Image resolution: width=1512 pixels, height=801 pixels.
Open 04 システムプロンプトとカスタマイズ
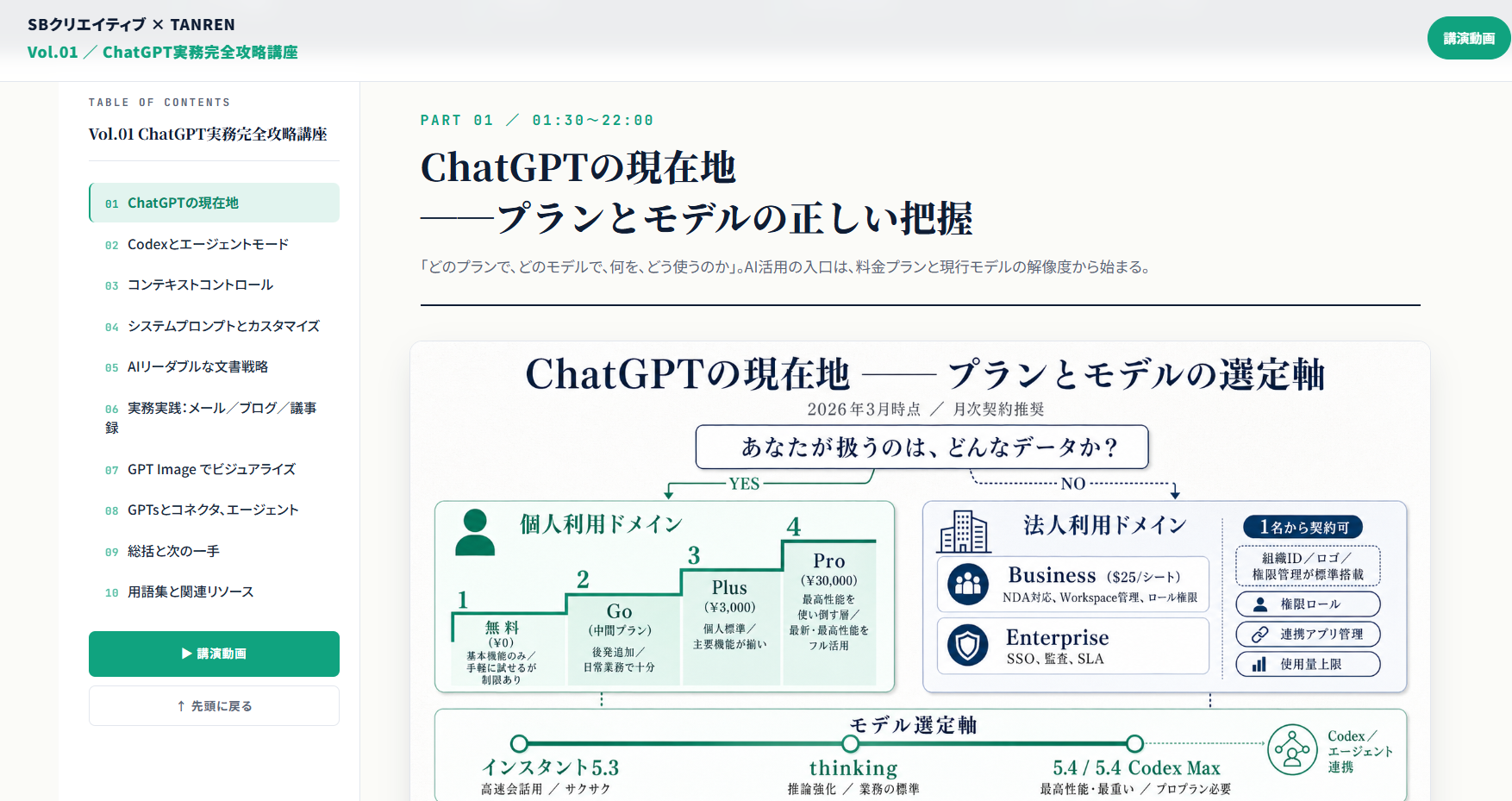click(214, 326)
